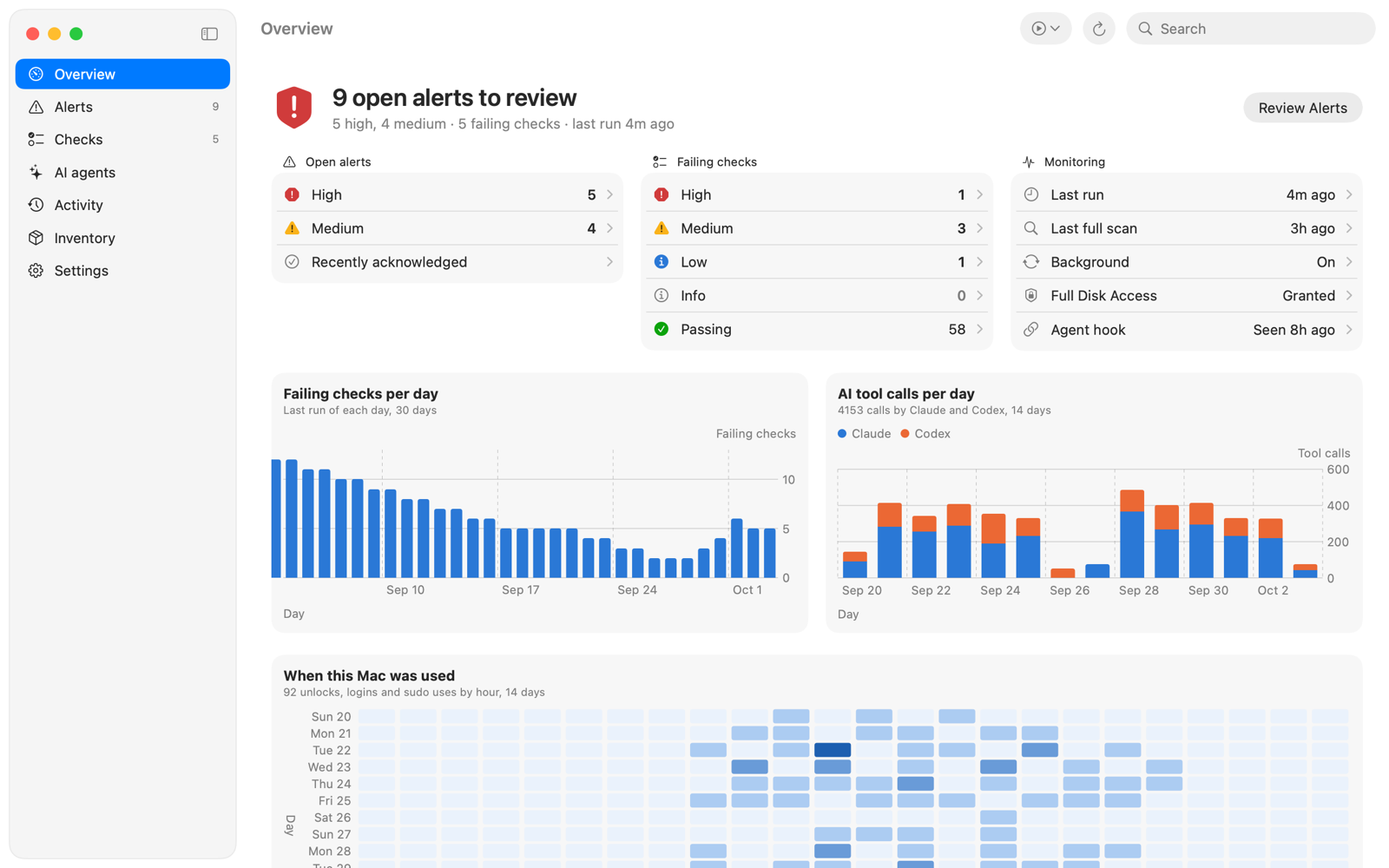Expand Recently acknowledged chevron

coord(609,262)
